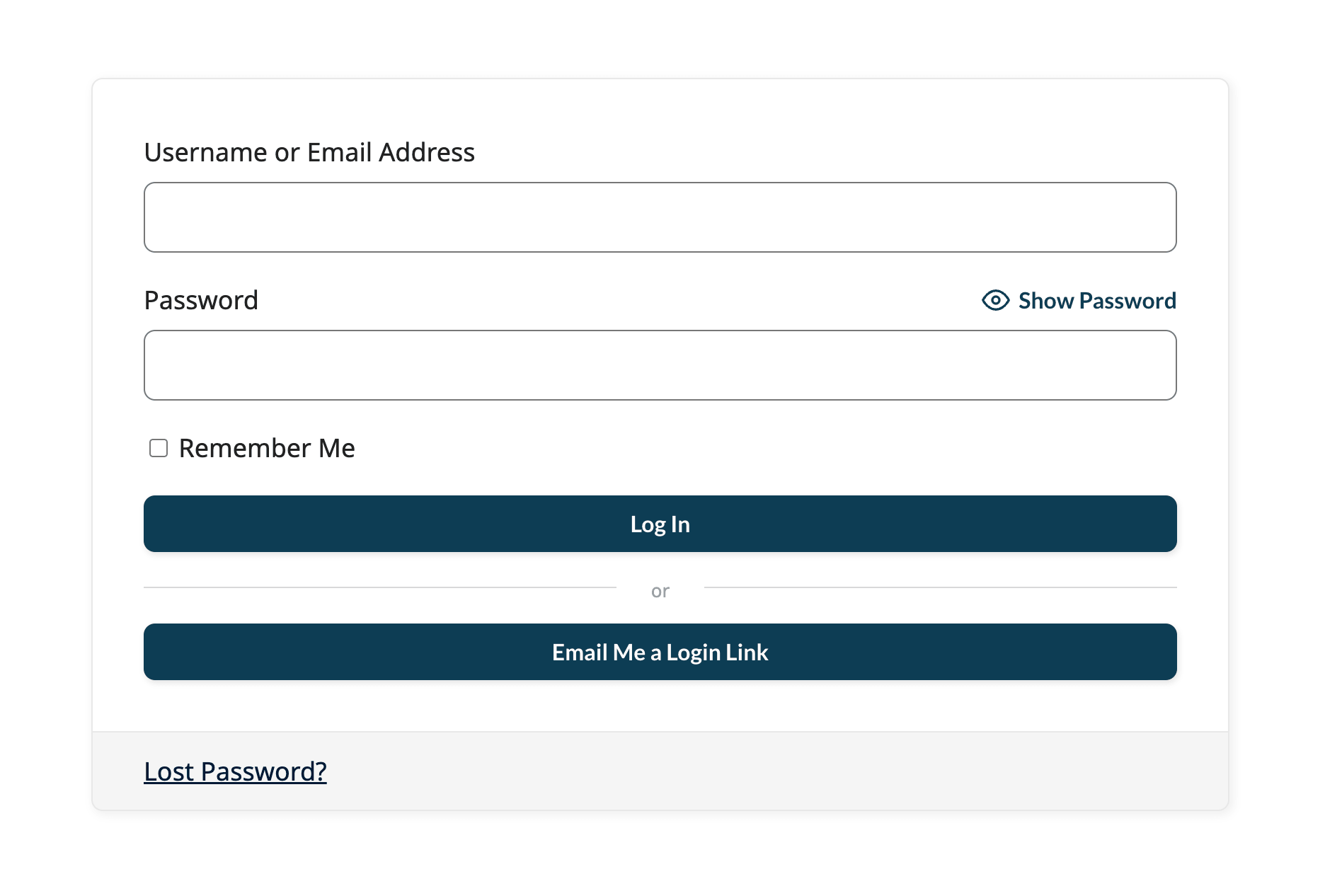Click the Show Password text label
This screenshot has width=1325, height=896.
click(1096, 300)
